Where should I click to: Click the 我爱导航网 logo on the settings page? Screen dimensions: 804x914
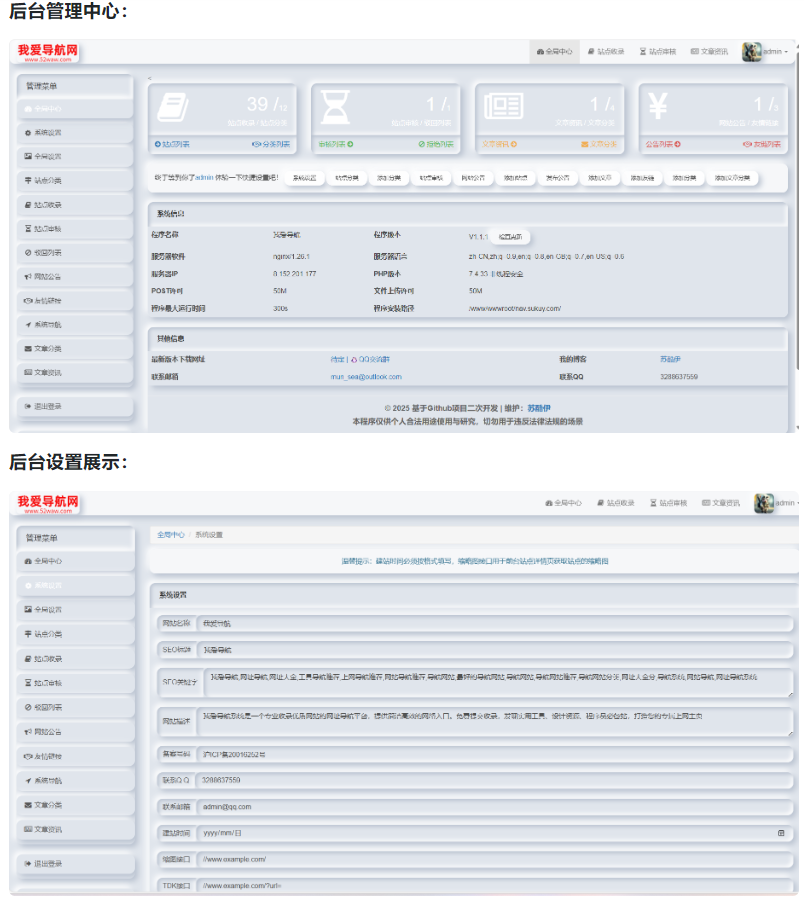click(x=47, y=501)
